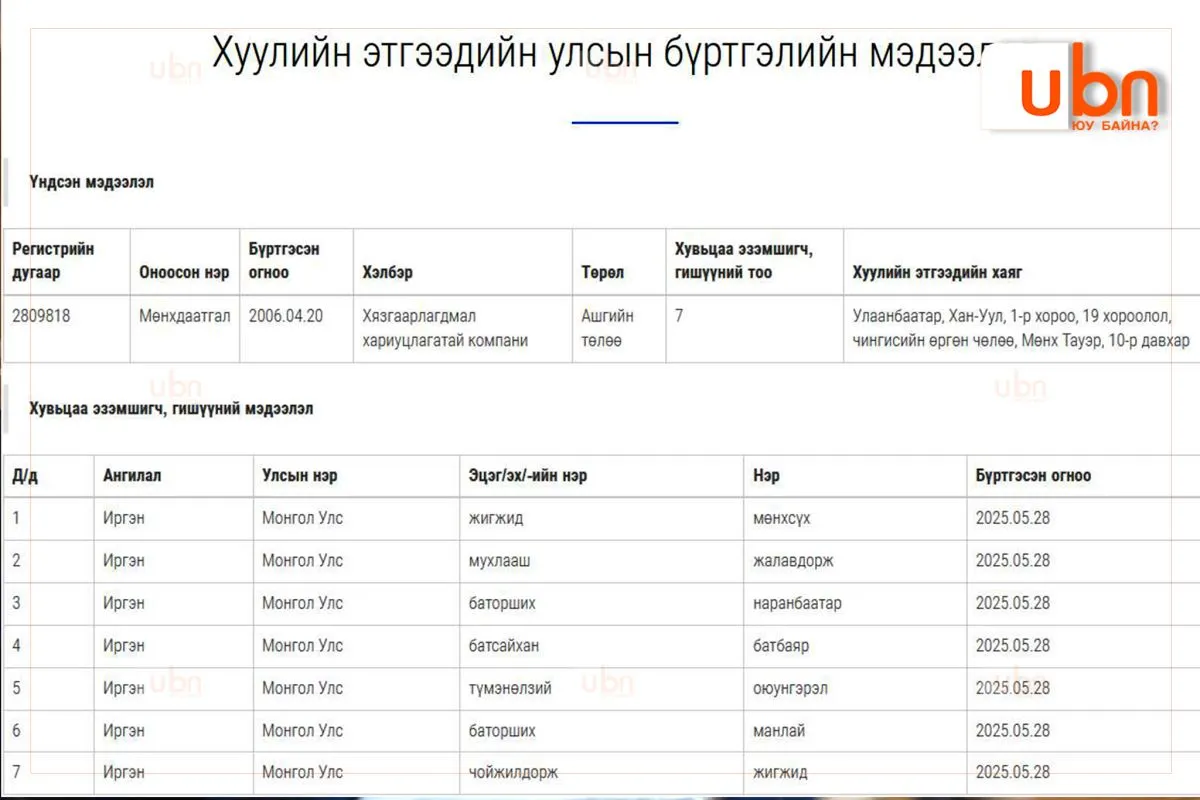The width and height of the screenshot is (1200, 800).
Task: Click date 2025.05.28 in the оюунгэрэл row
Action: (x=1013, y=688)
